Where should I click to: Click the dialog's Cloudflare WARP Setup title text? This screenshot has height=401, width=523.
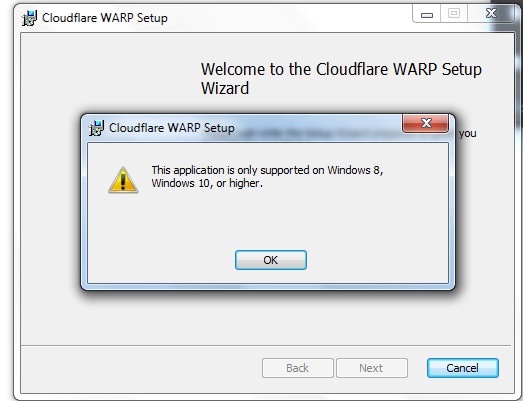(x=171, y=128)
